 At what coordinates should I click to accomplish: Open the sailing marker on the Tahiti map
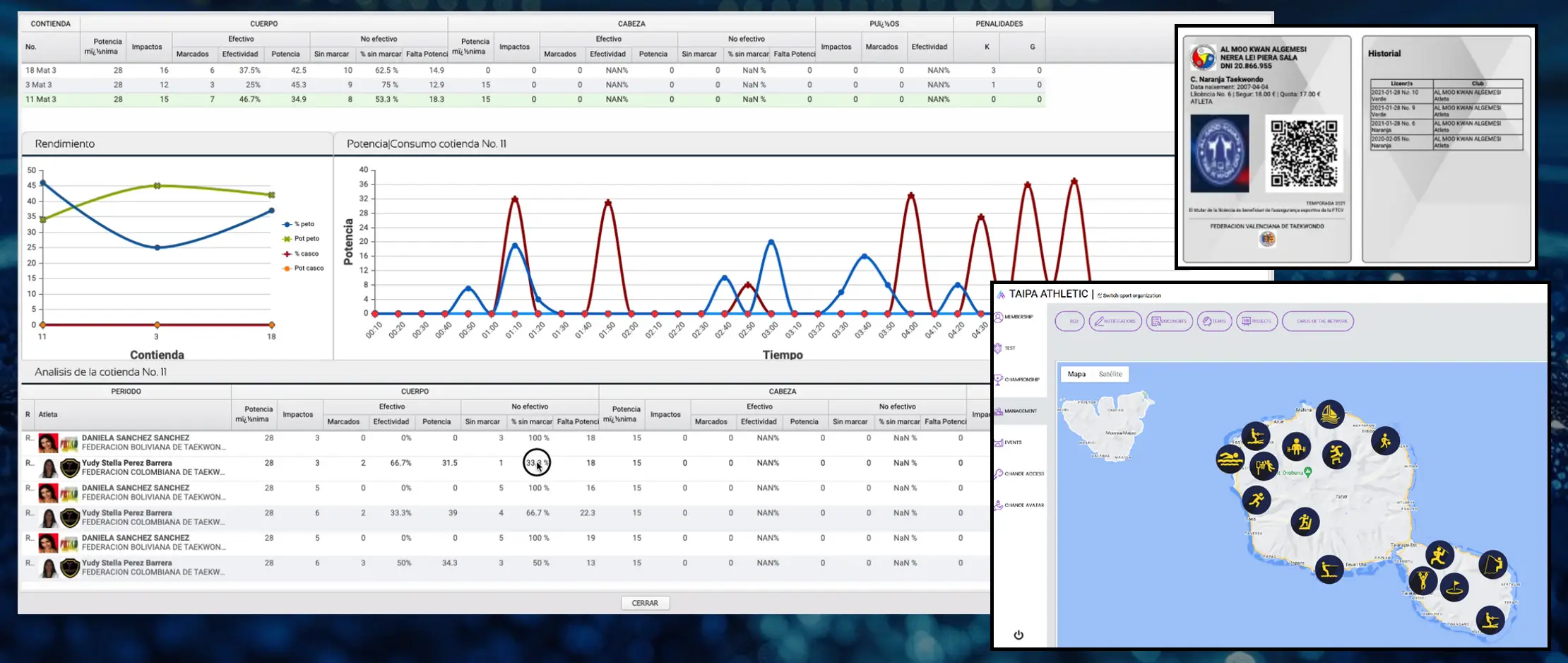click(x=1330, y=414)
